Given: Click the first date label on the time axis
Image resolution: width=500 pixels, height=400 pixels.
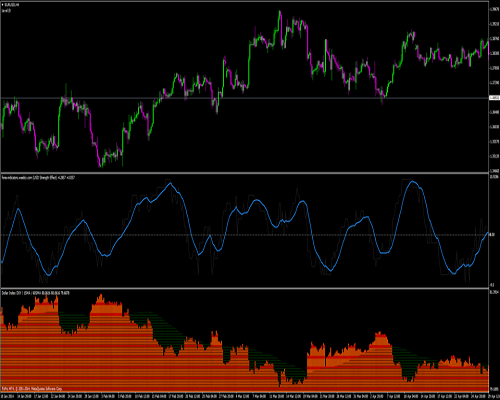Looking at the screenshot, I should tap(8, 397).
